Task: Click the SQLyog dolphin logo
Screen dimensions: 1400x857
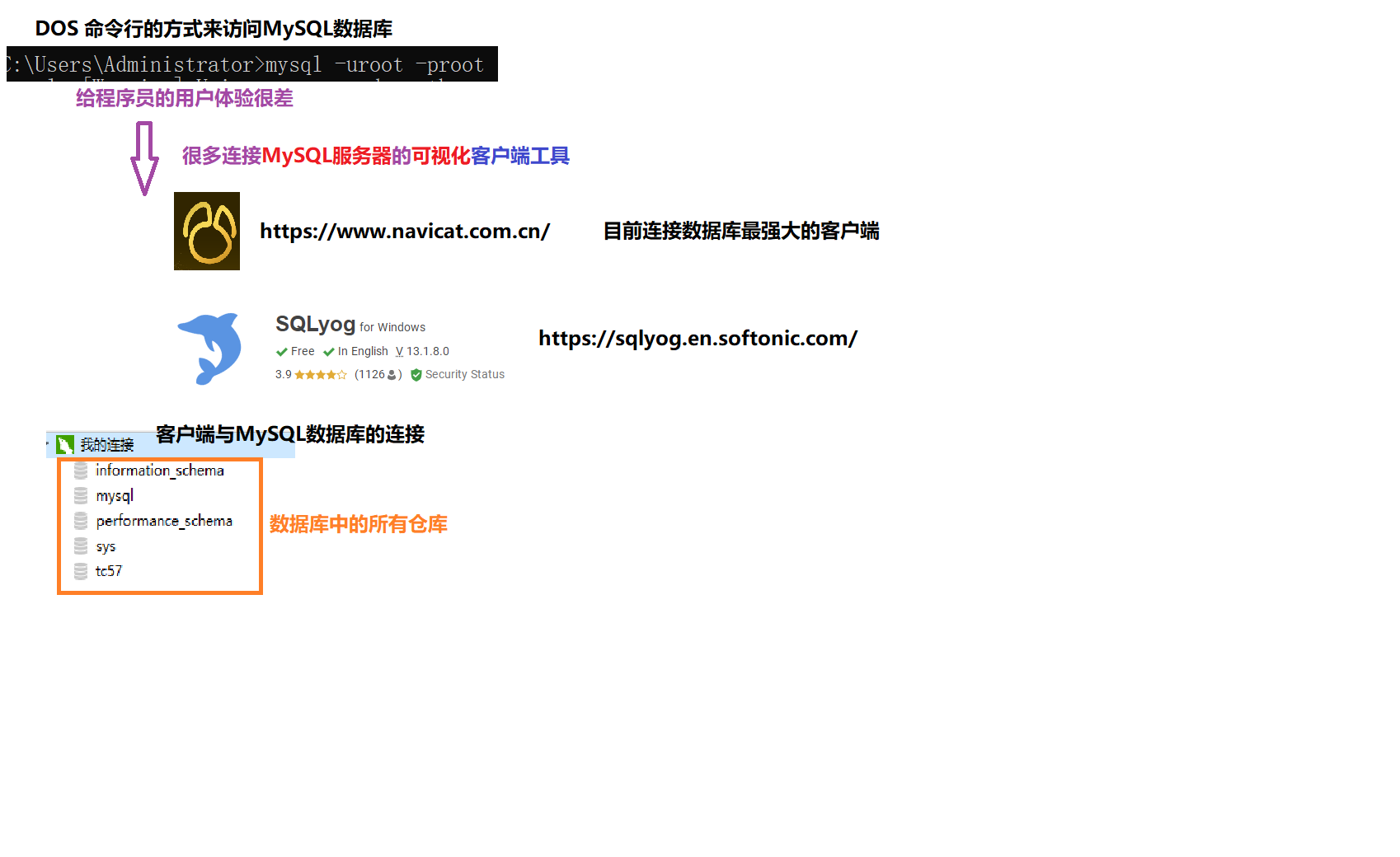Action: [210, 349]
